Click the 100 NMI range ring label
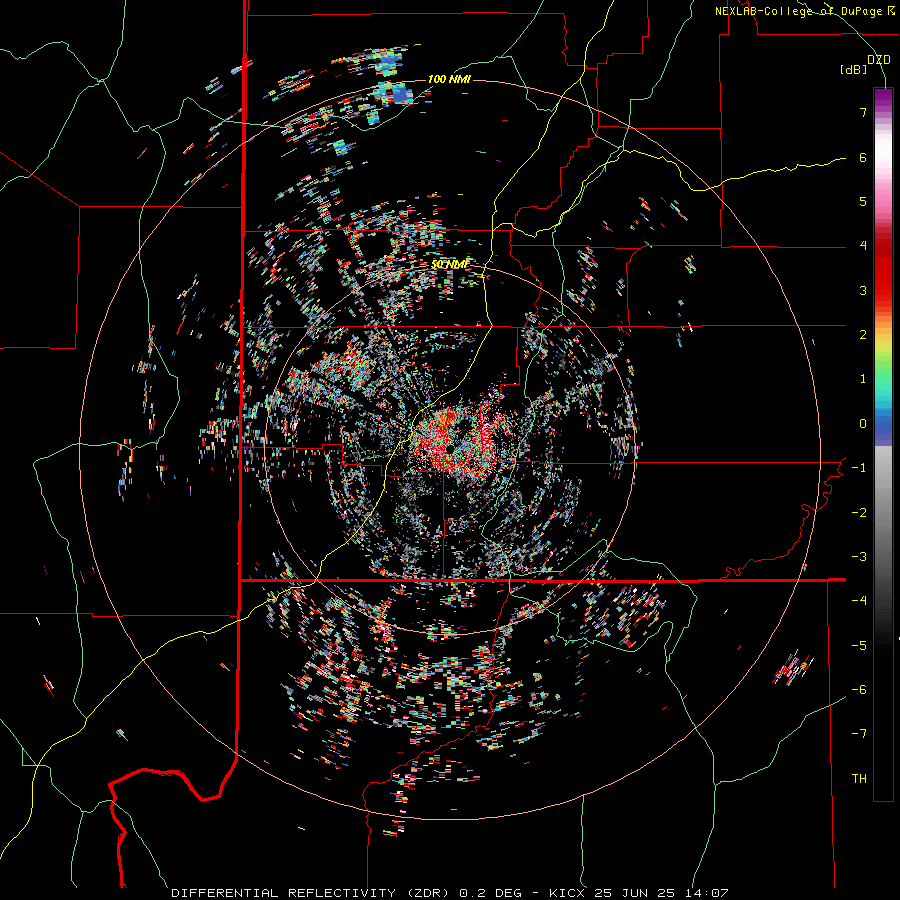The image size is (900, 900). coord(449,79)
